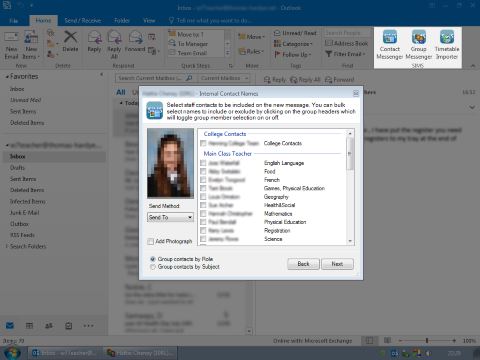Tick the Food teacher checkbox

pos(203,171)
